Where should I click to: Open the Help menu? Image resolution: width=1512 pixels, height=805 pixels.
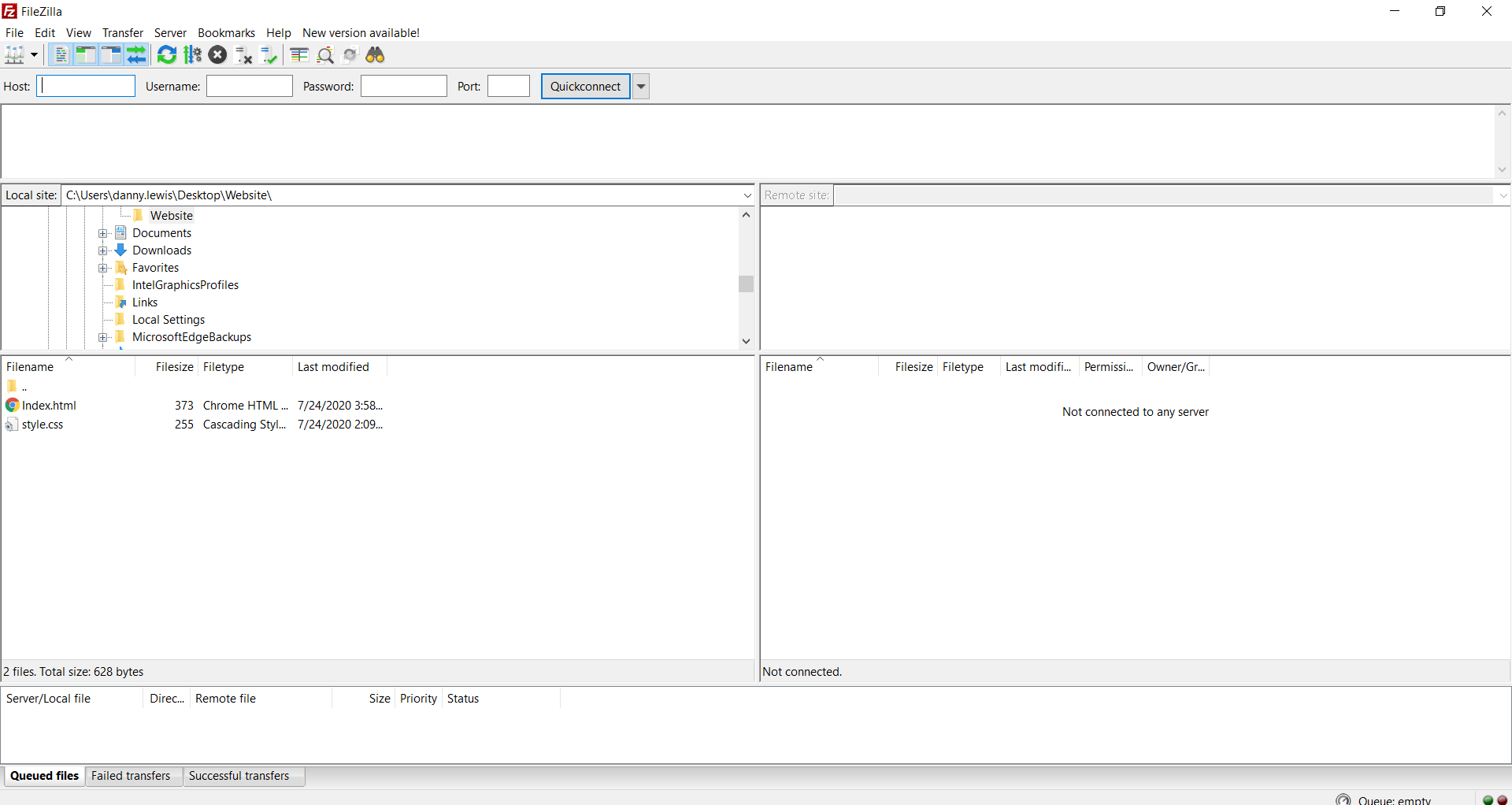pos(279,33)
